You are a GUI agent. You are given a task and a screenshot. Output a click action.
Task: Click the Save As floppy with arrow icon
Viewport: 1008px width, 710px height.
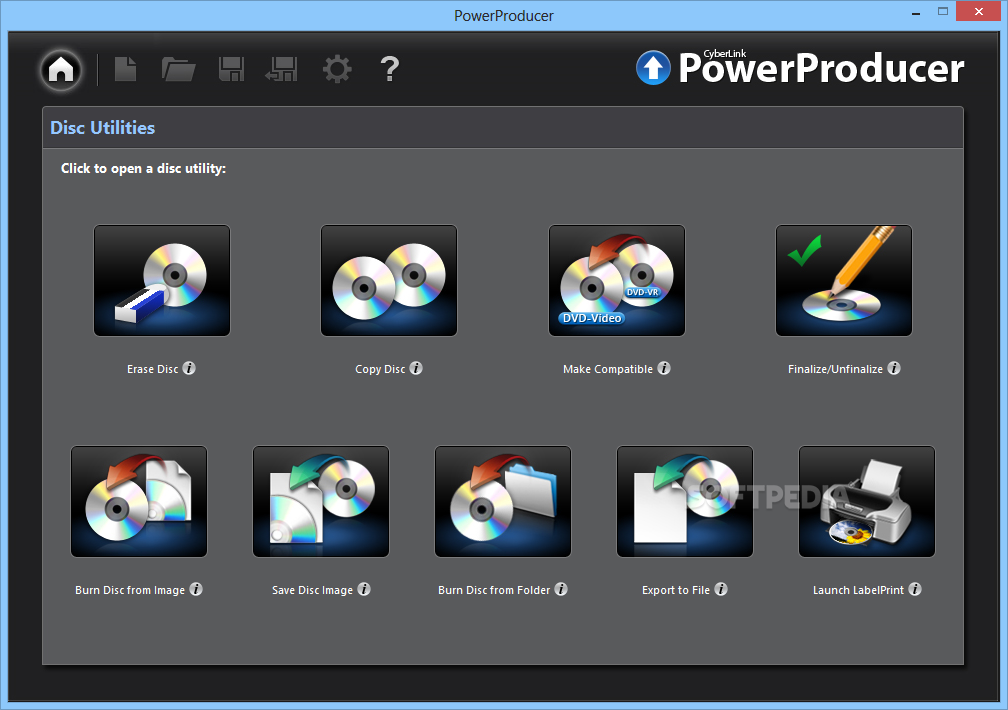pos(281,69)
